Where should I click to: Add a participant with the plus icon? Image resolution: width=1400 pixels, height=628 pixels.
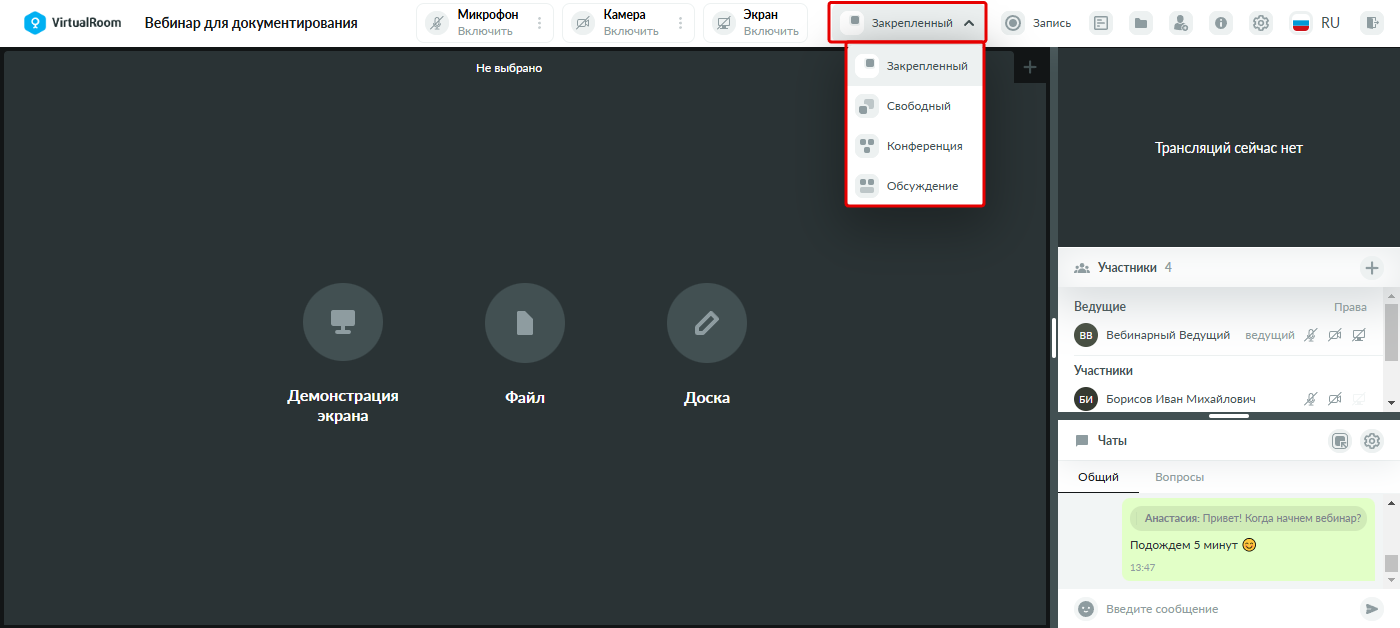click(x=1372, y=268)
